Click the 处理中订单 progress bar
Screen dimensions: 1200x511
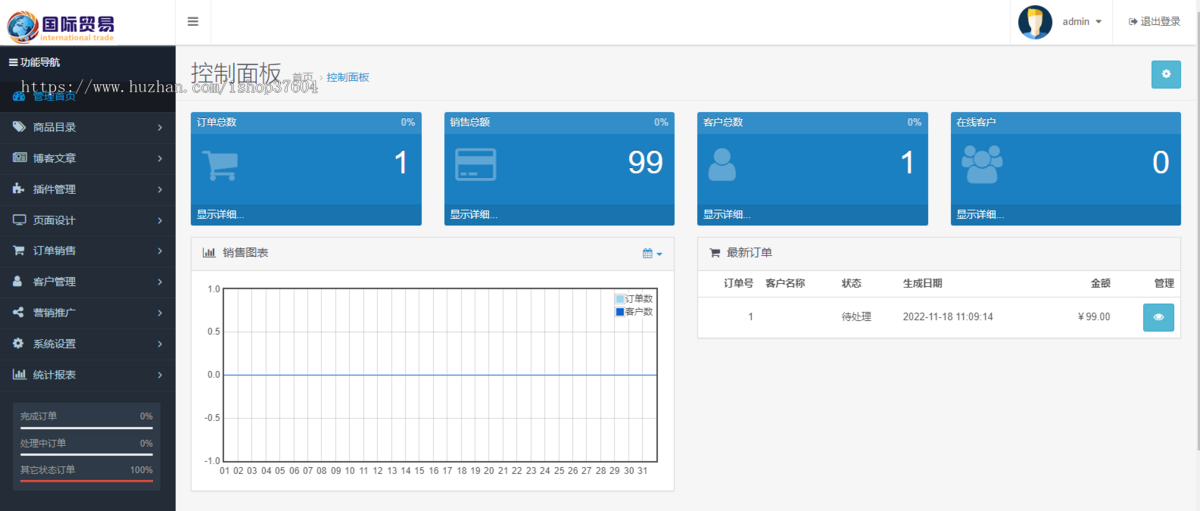(x=87, y=454)
